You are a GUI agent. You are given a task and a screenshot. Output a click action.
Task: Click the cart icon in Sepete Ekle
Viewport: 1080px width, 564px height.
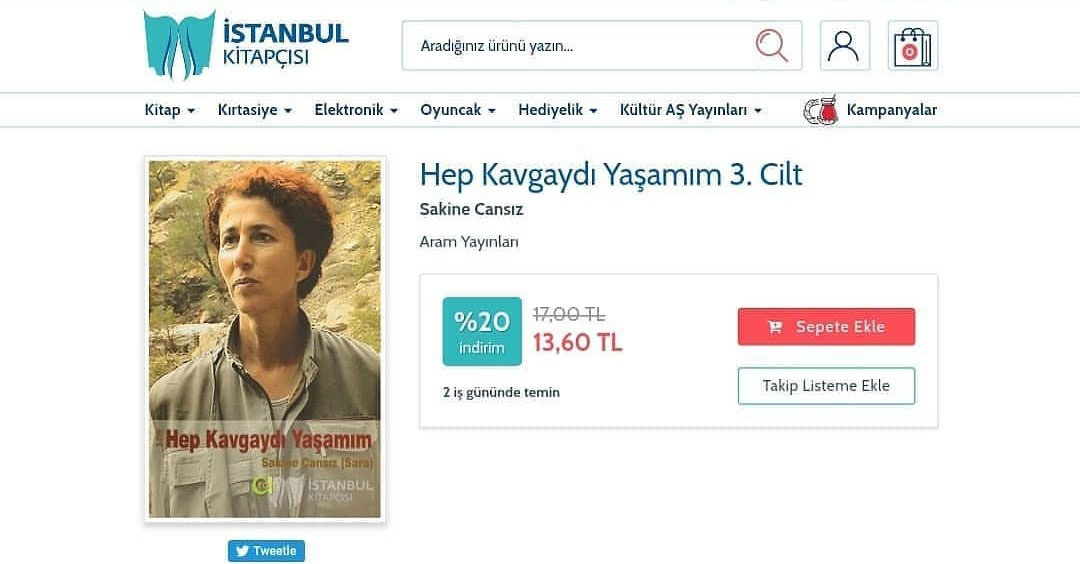775,327
